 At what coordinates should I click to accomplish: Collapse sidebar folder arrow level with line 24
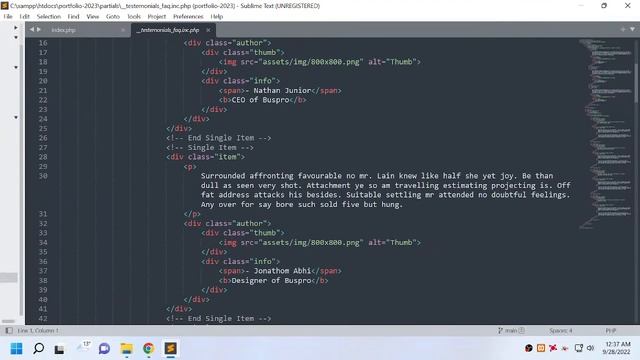16,118
